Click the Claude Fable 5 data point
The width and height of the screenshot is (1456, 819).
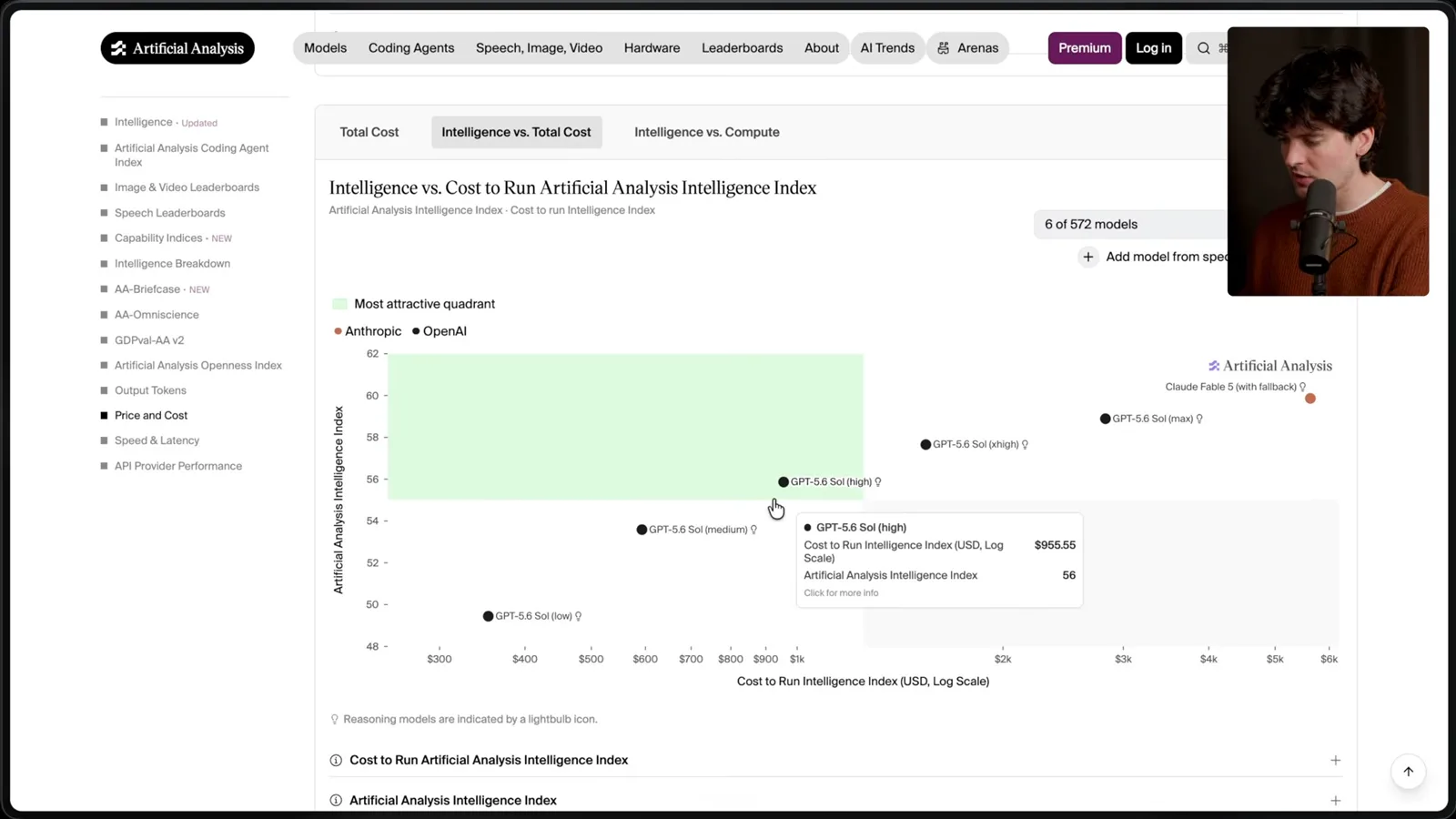point(1310,399)
